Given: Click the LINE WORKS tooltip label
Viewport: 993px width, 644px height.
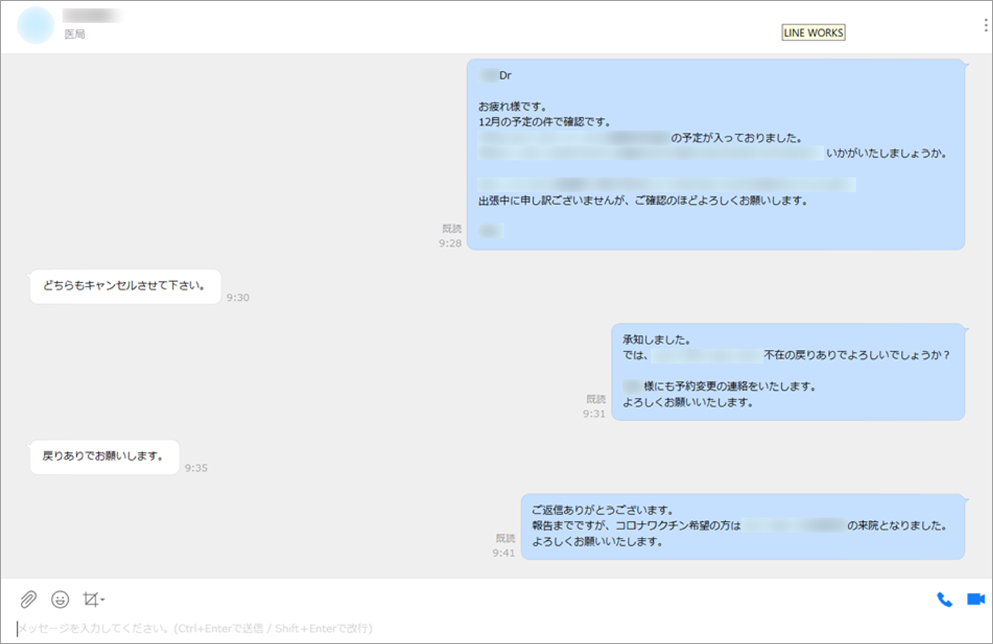Looking at the screenshot, I should point(813,33).
